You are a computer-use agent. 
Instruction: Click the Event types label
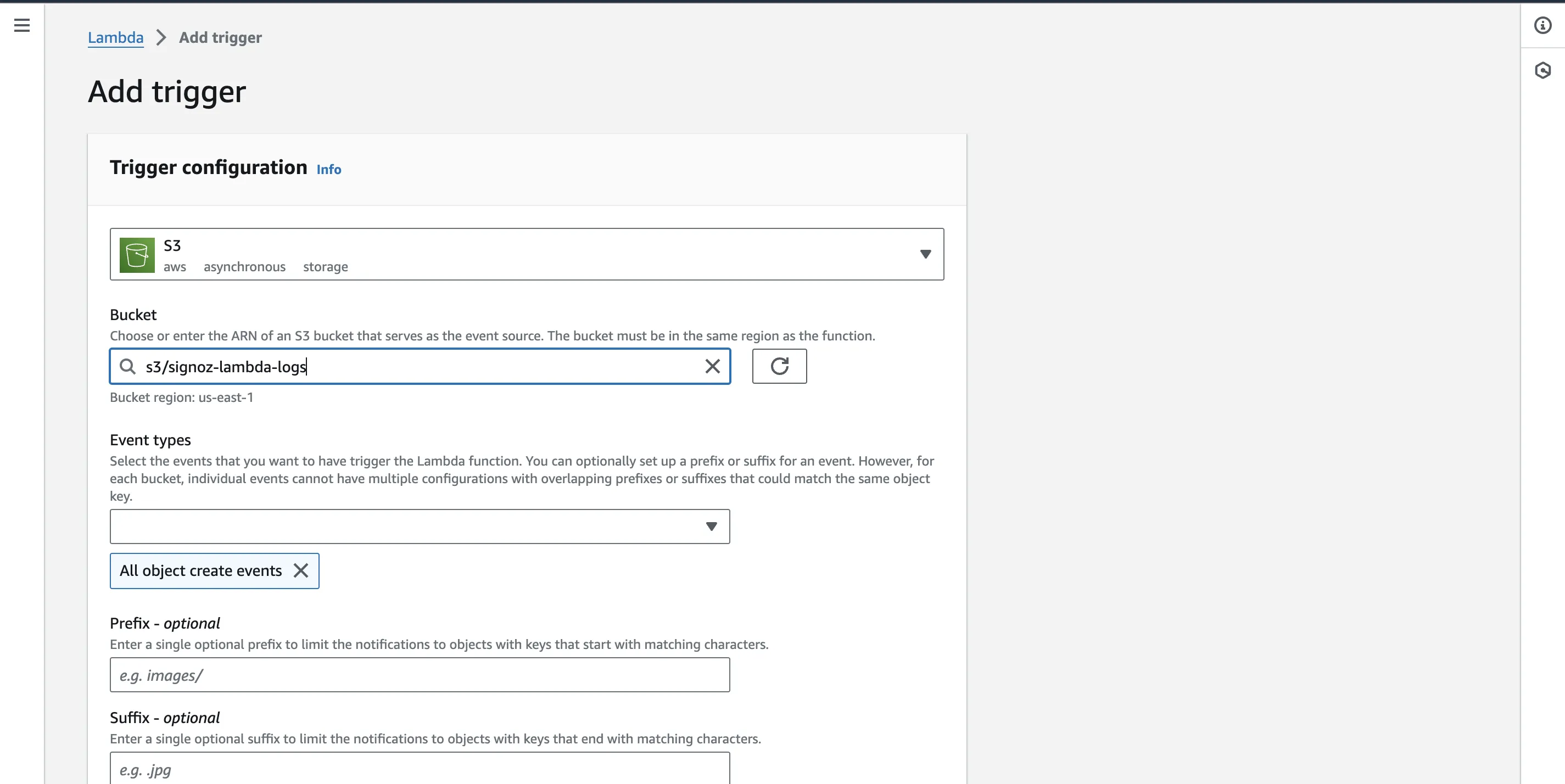[x=150, y=440]
